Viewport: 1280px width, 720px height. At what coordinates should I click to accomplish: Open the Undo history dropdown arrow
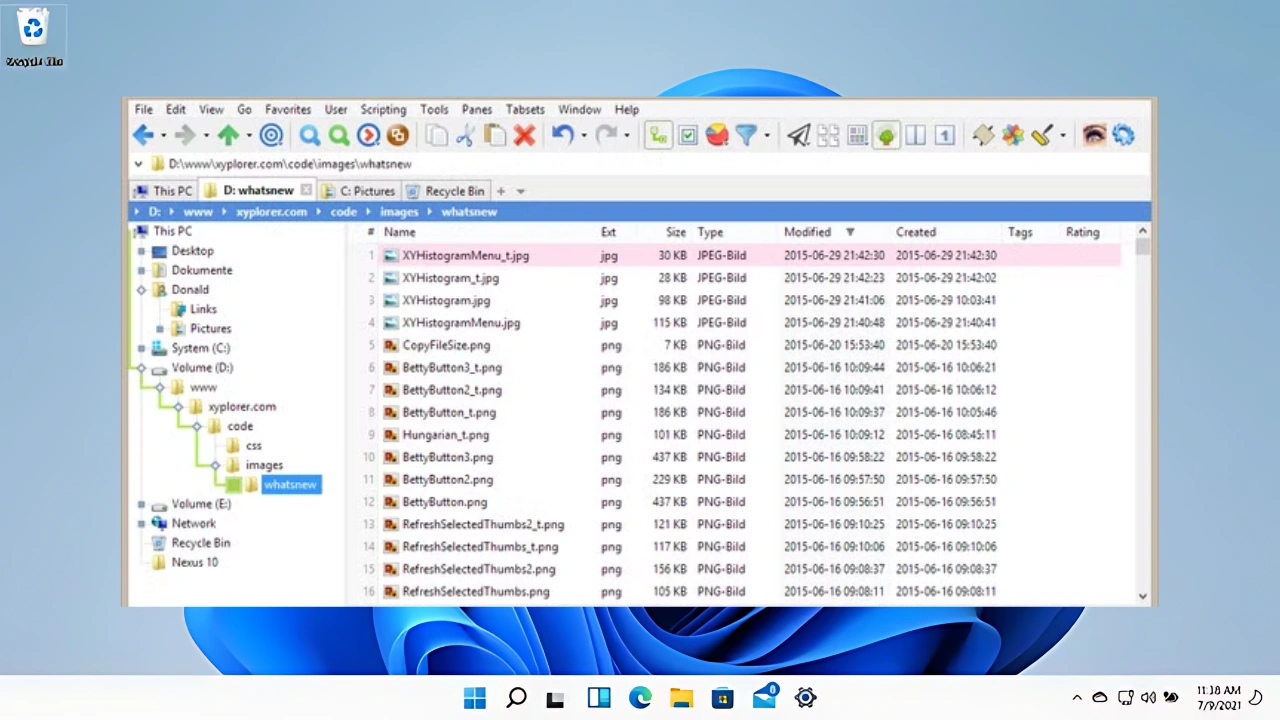tap(583, 136)
